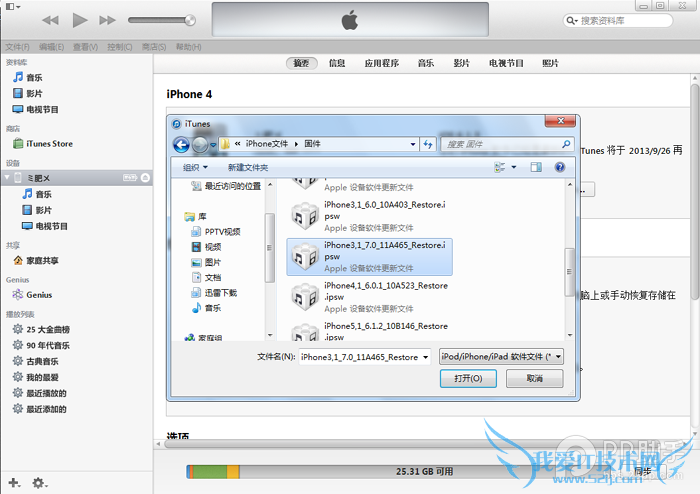Viewport: 700px width, 494px height.
Task: Skip forward to the next track
Action: (107, 20)
